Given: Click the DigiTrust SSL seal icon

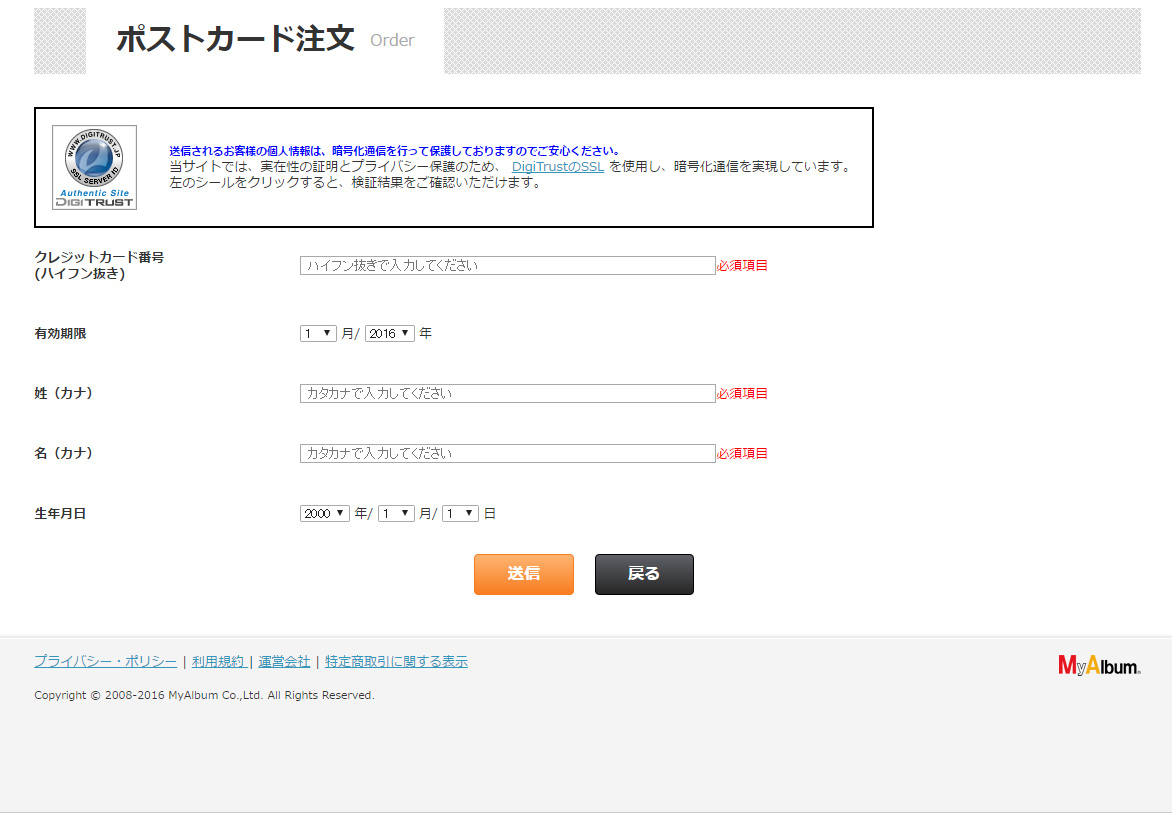Looking at the screenshot, I should click(94, 167).
